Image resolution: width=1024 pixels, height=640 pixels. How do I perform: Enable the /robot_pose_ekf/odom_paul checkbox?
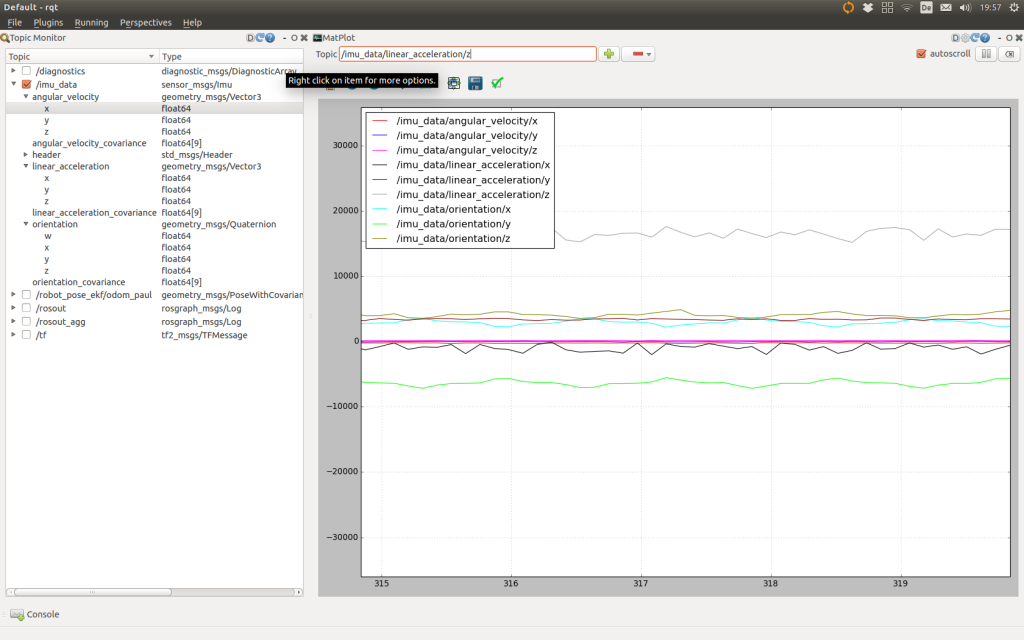pos(26,295)
